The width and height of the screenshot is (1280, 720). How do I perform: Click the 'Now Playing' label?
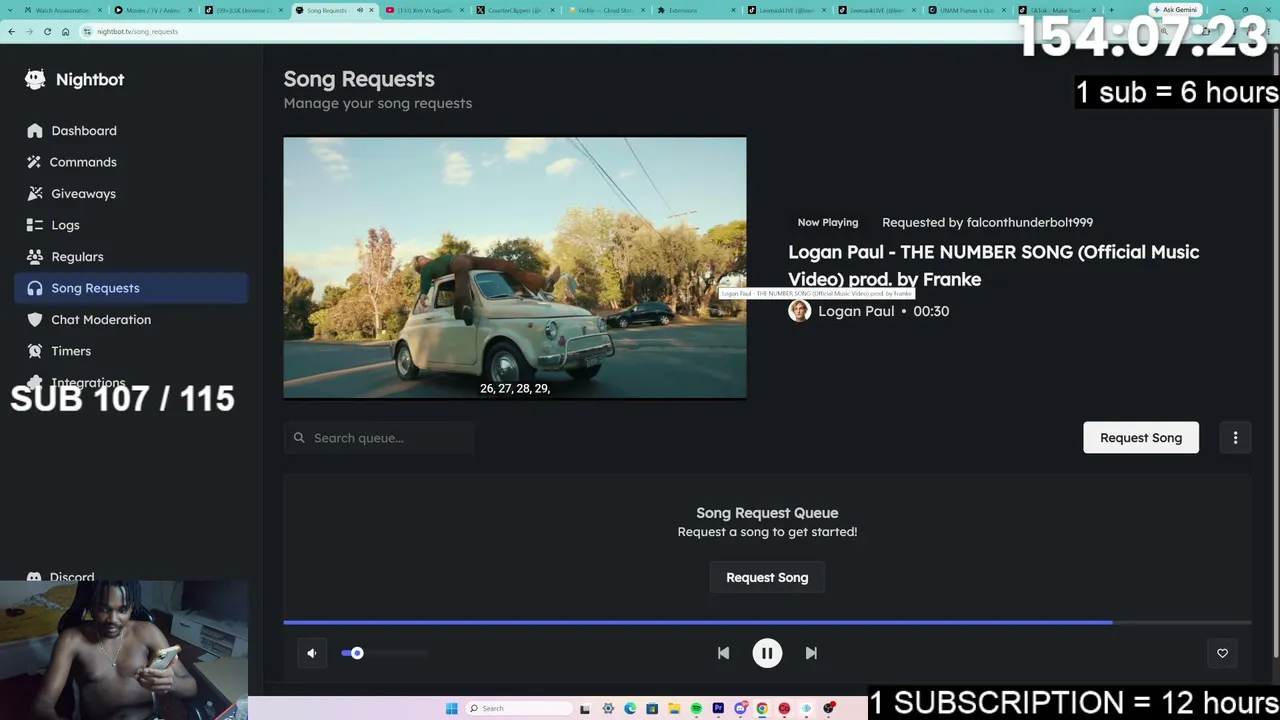828,222
